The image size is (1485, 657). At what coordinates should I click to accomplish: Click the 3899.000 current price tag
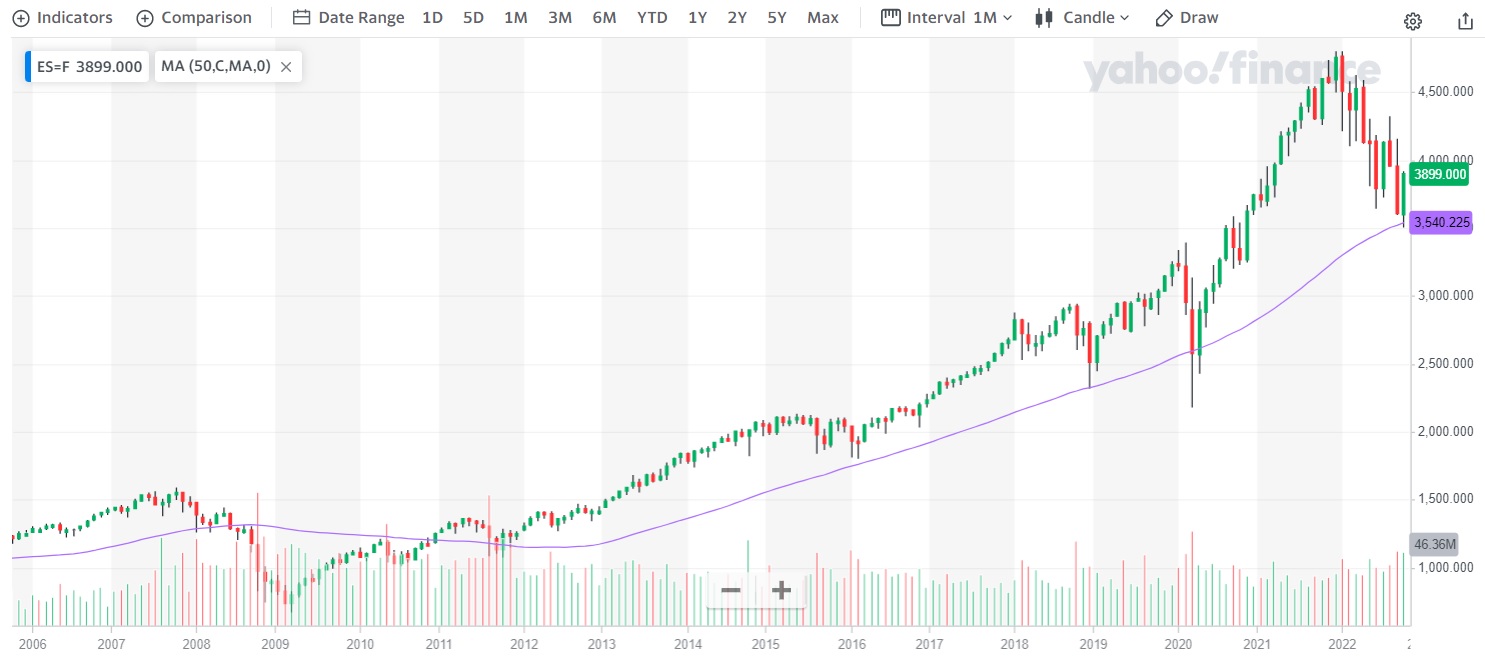click(1440, 174)
